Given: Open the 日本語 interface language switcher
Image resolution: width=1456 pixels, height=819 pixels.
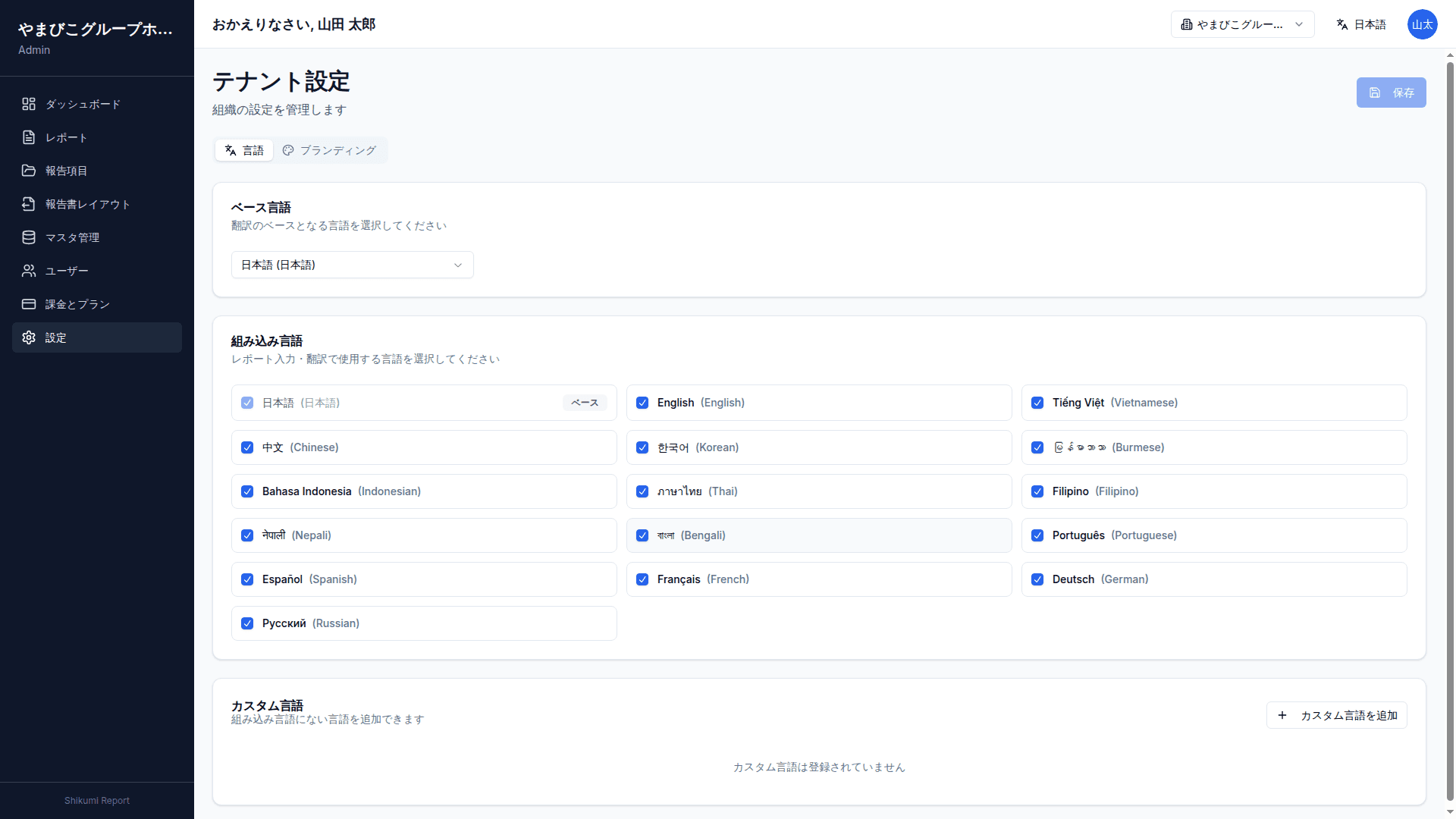Looking at the screenshot, I should (x=1361, y=24).
